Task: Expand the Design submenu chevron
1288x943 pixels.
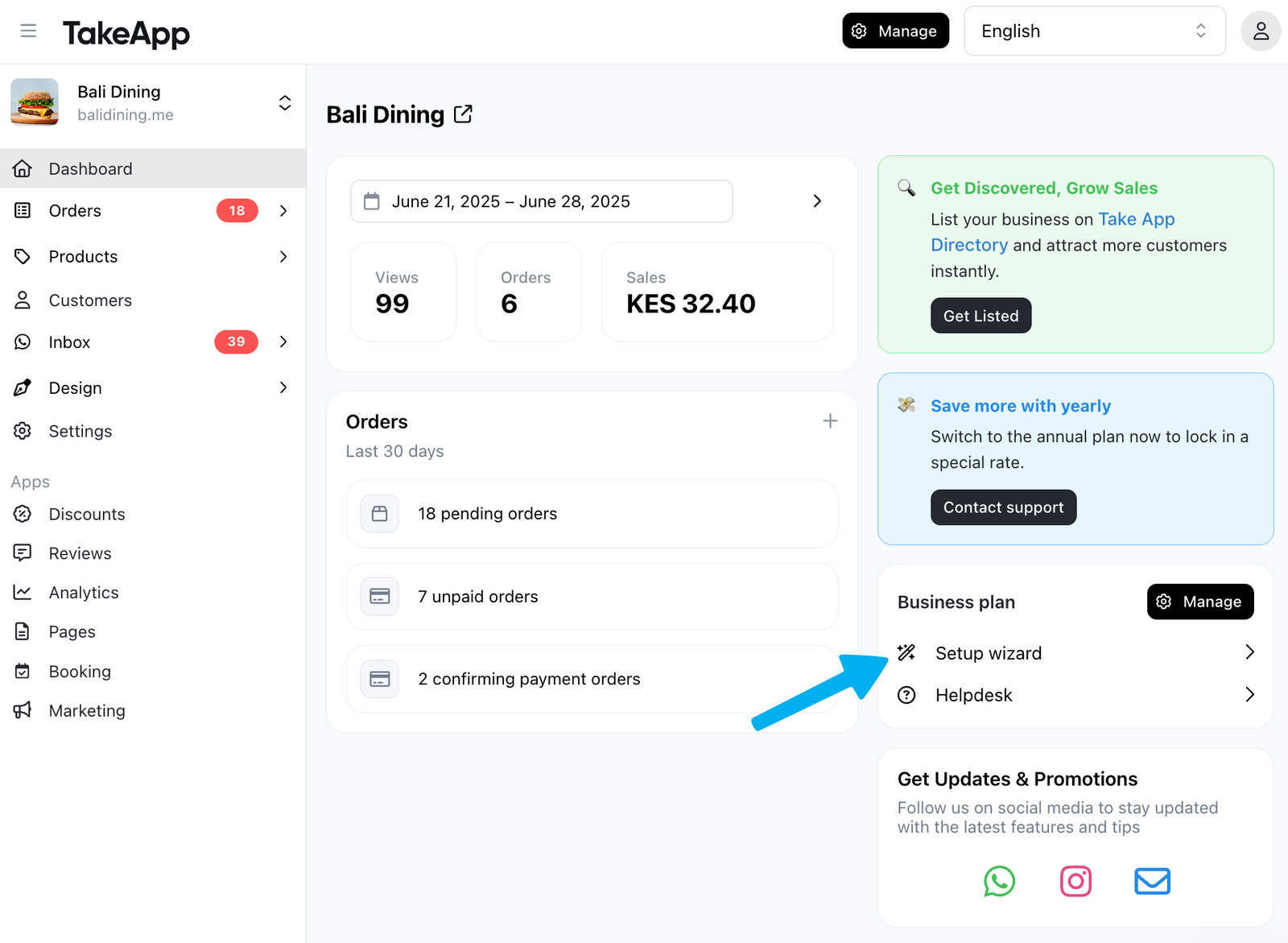Action: tap(283, 388)
